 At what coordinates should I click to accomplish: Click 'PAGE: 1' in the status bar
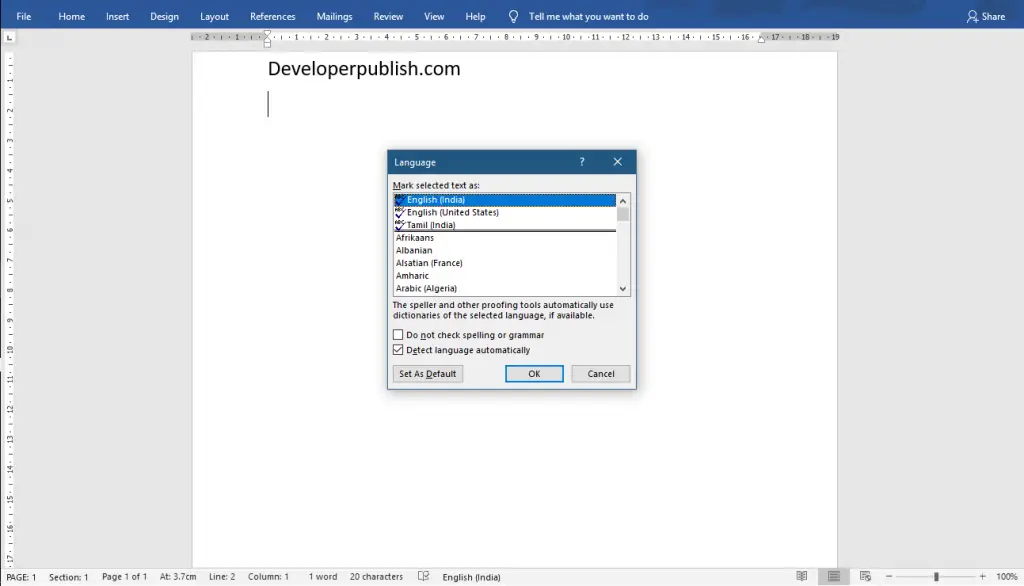[21, 577]
